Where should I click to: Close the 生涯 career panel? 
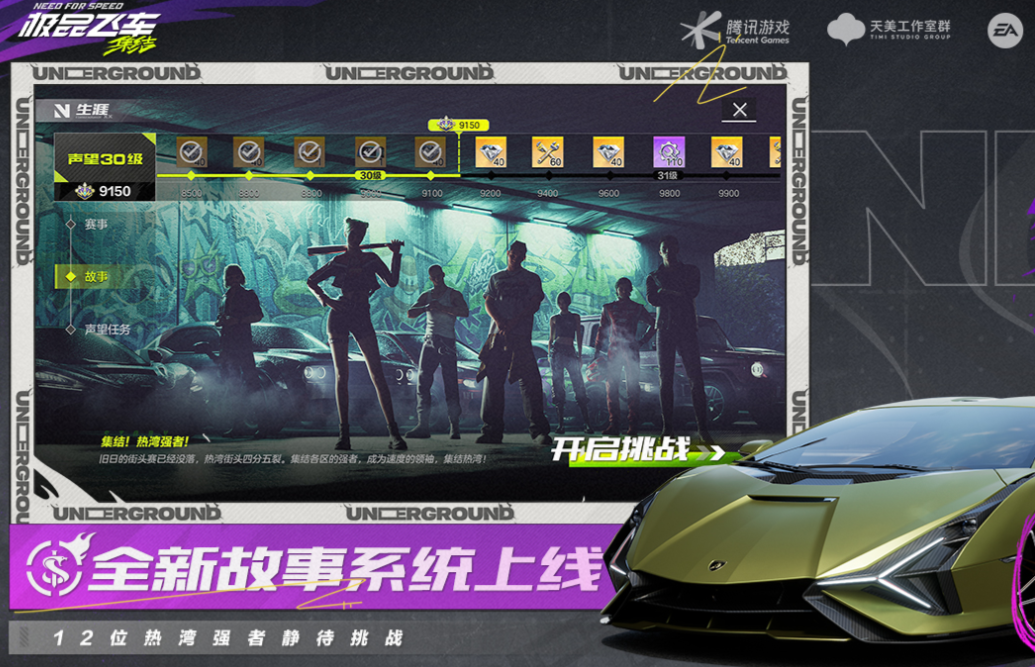(x=739, y=110)
